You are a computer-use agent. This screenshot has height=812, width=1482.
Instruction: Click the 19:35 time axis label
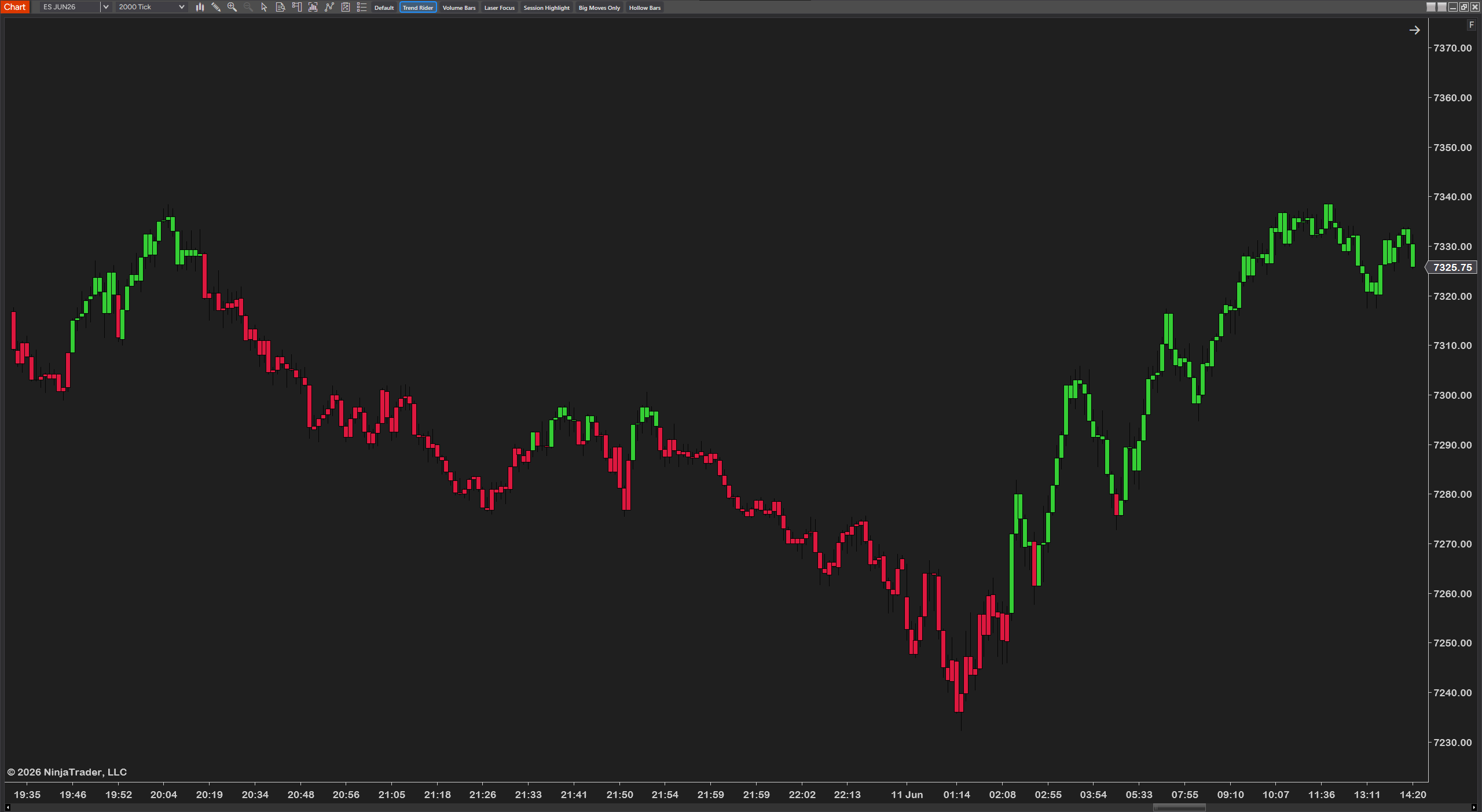point(27,795)
